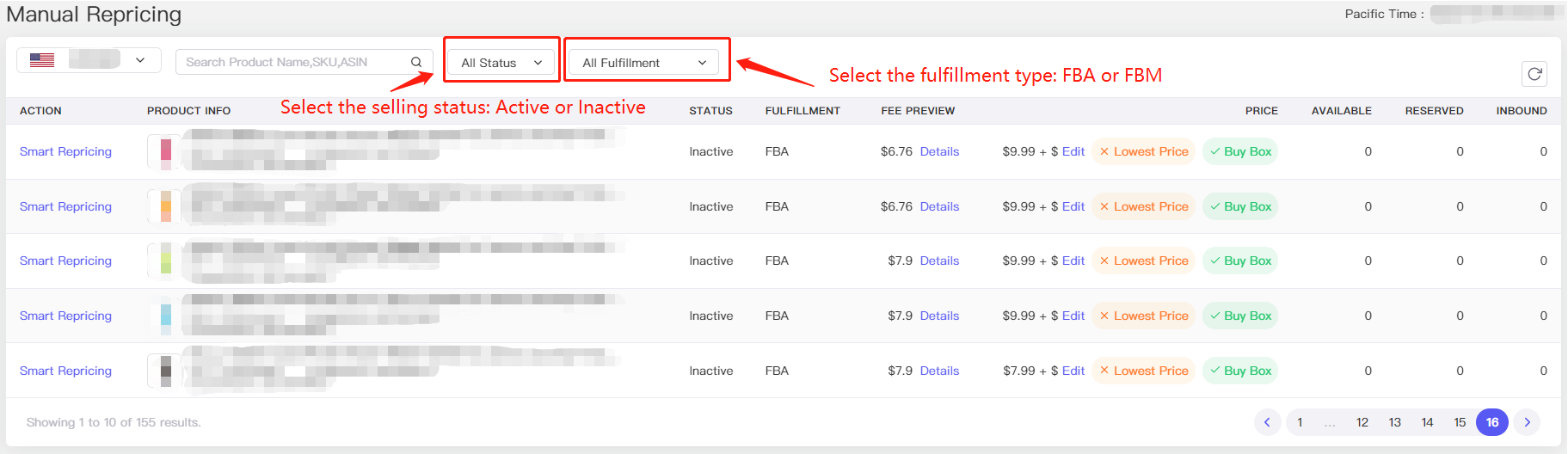Image resolution: width=1568 pixels, height=454 pixels.
Task: Open the blue product thumbnail
Action: [x=164, y=316]
